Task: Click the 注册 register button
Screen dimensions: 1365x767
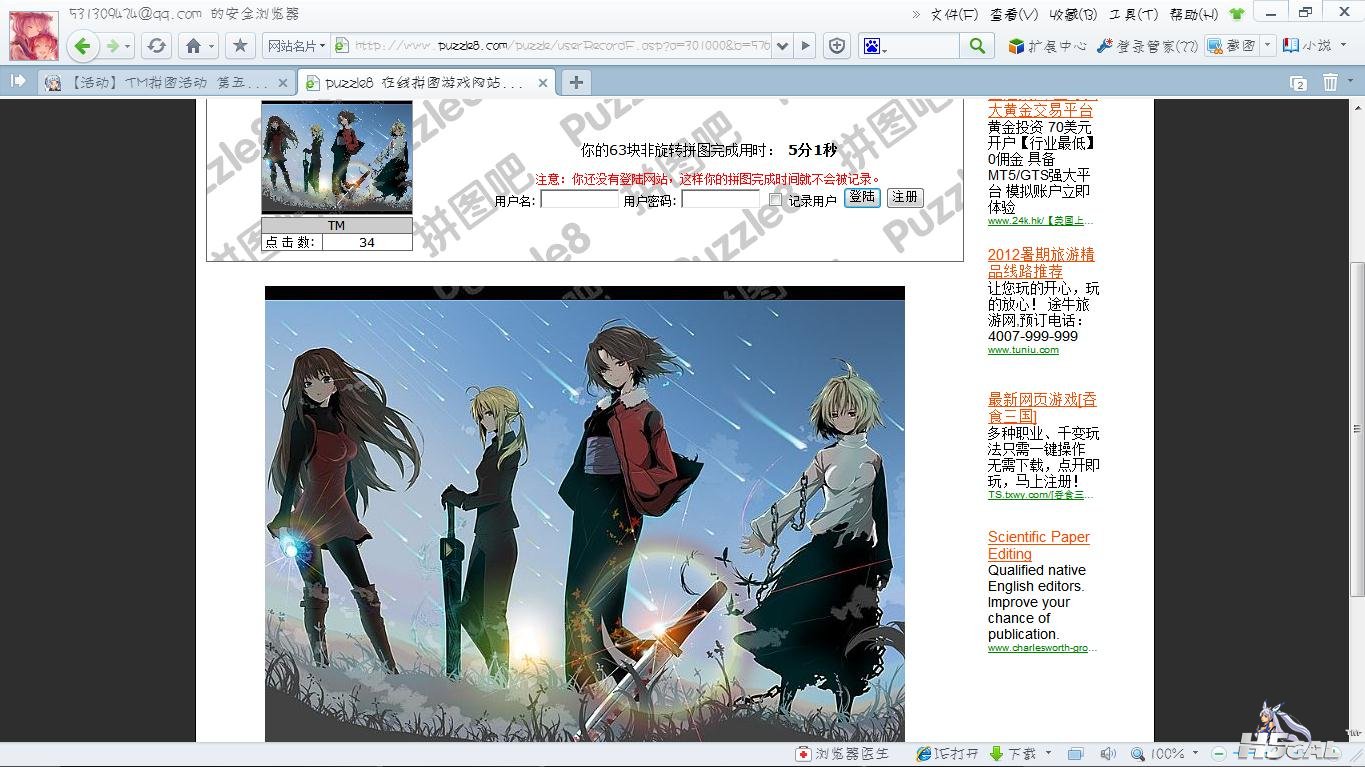Action: 905,198
